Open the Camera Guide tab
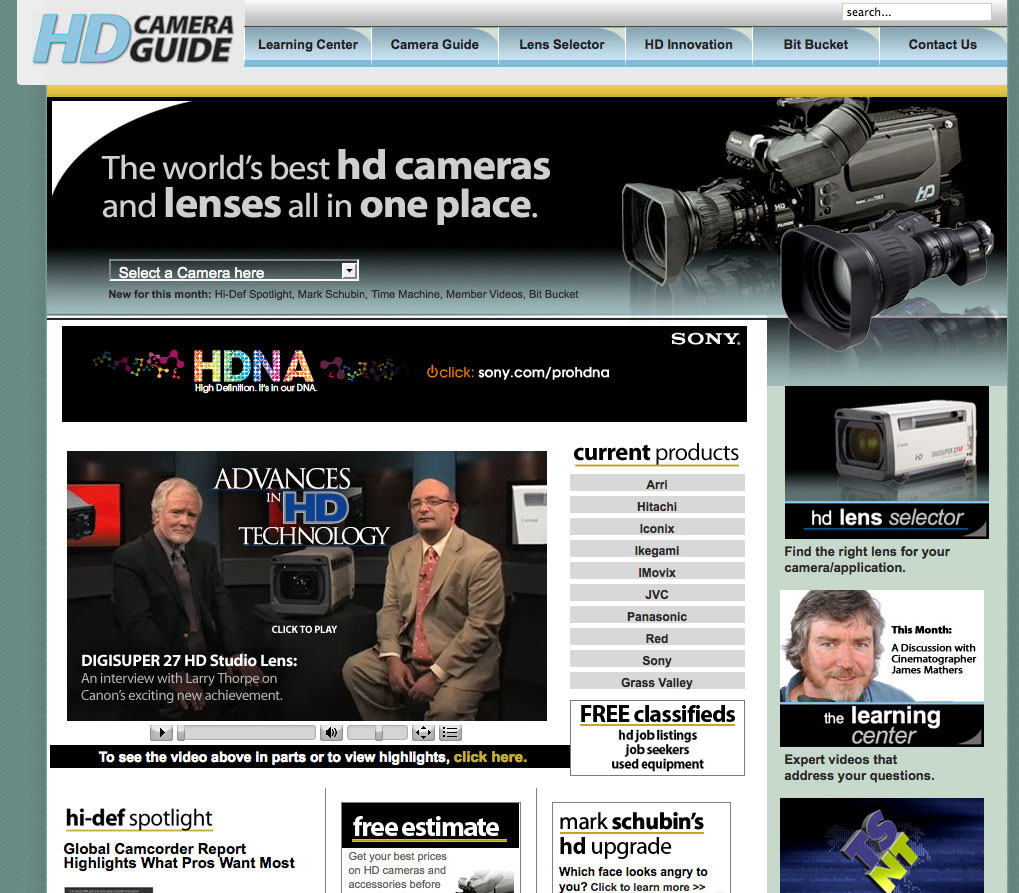The height and width of the screenshot is (893, 1019). 435,45
